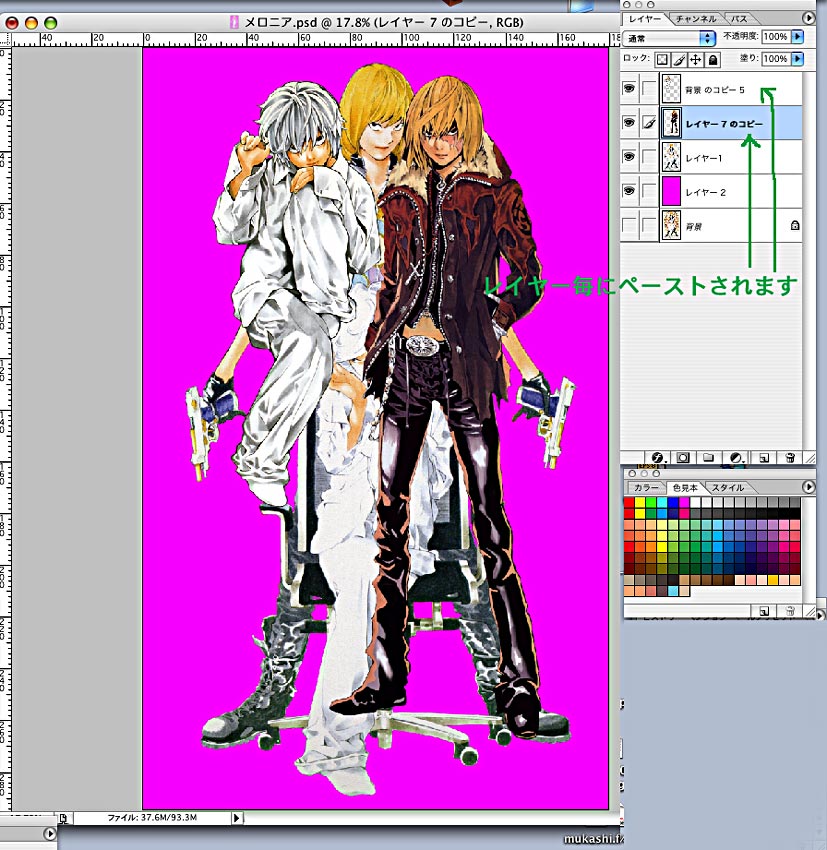Pick the cyan swatch in top row
Image resolution: width=827 pixels, height=850 pixels.
[x=662, y=502]
